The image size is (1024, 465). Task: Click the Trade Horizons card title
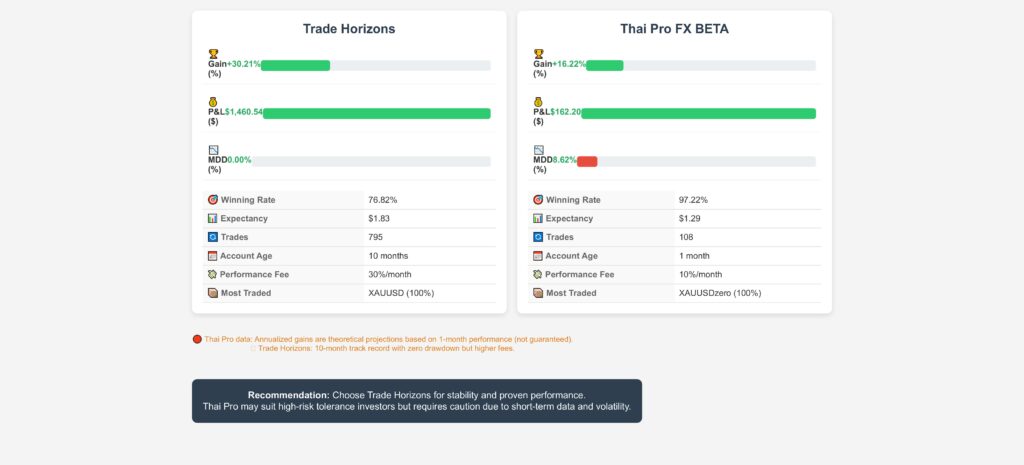coord(349,29)
